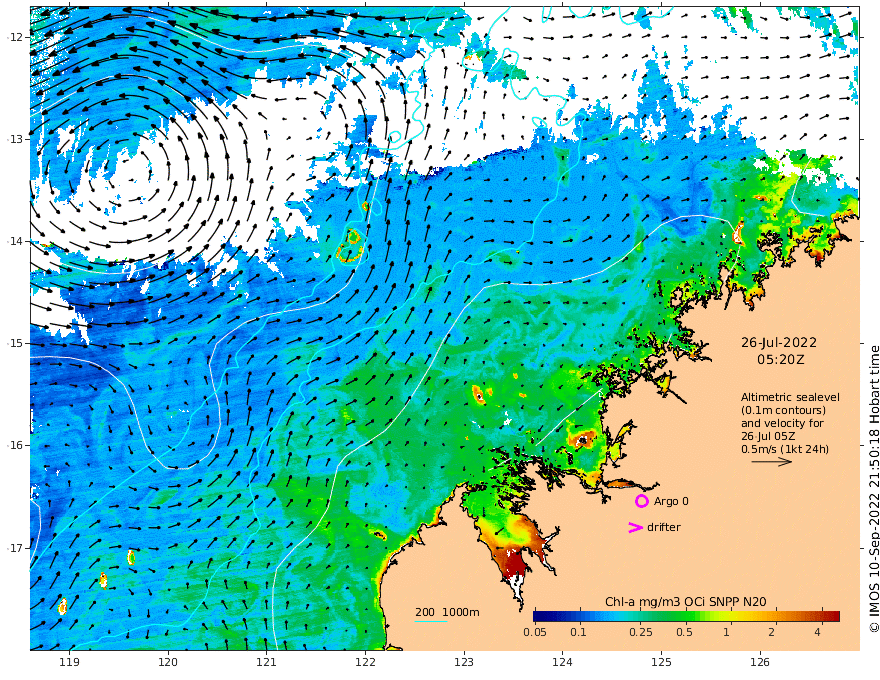Click the latitude label -17
880x680 pixels.
click(x=16, y=548)
